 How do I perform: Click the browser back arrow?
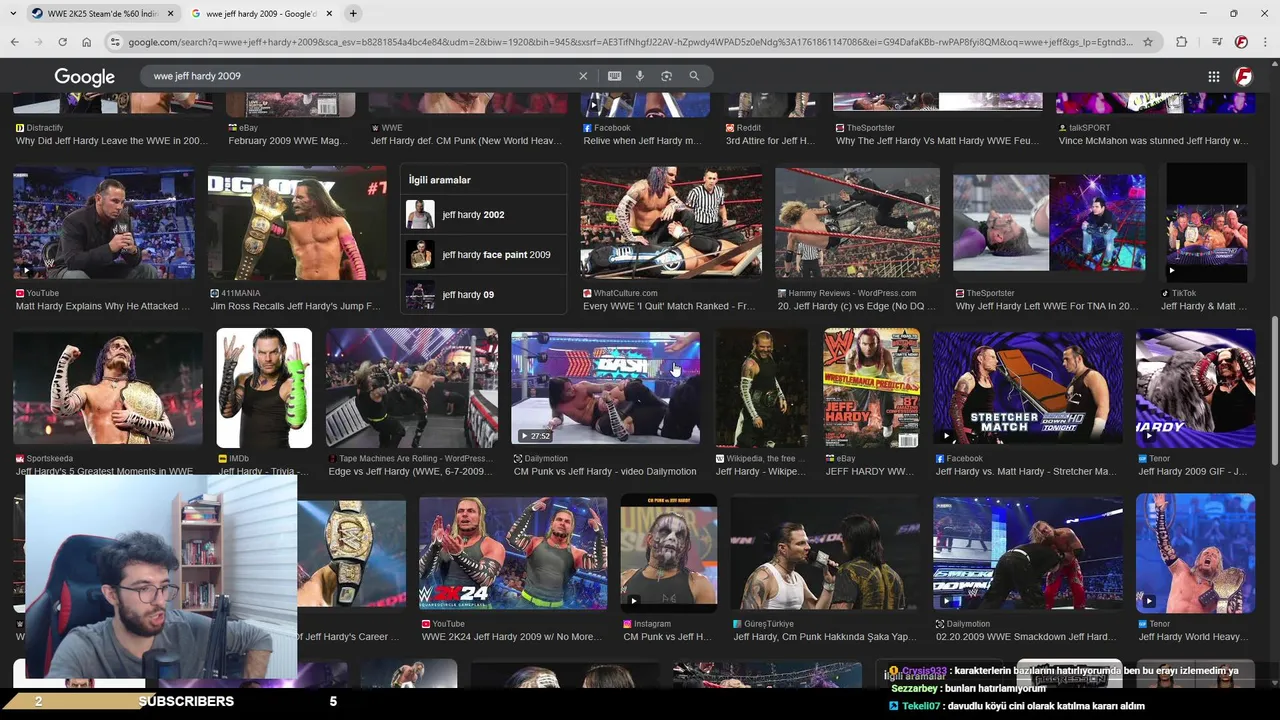tap(14, 42)
